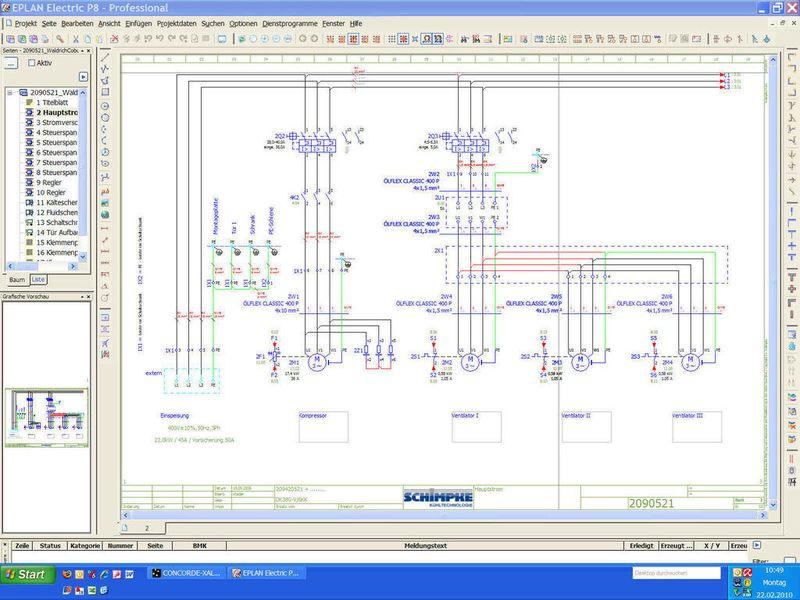The width and height of the screenshot is (800, 600).
Task: Click the wrench icon in the toolbar
Action: pyautogui.click(x=60, y=39)
